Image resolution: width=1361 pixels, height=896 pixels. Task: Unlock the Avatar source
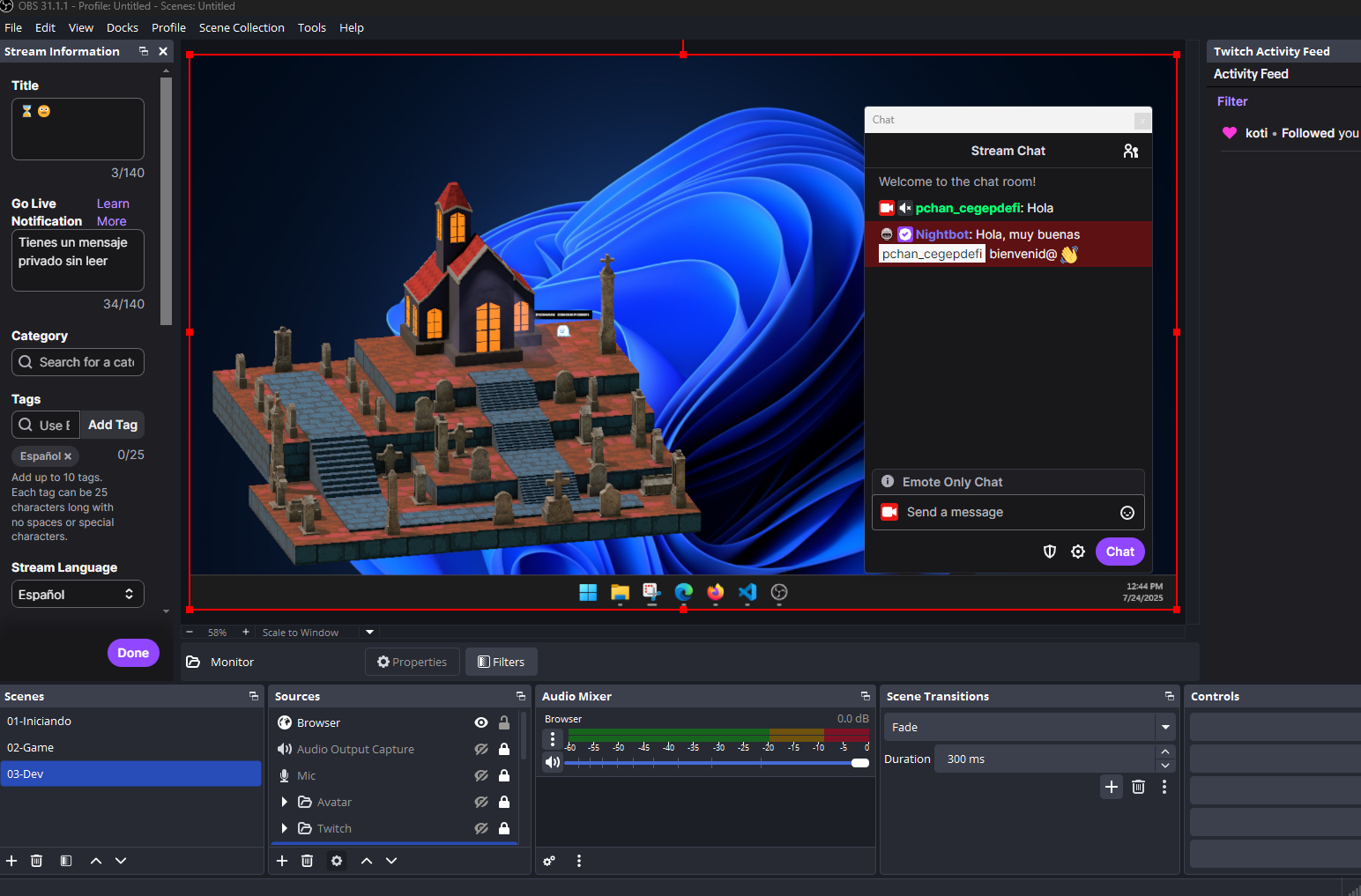click(504, 802)
